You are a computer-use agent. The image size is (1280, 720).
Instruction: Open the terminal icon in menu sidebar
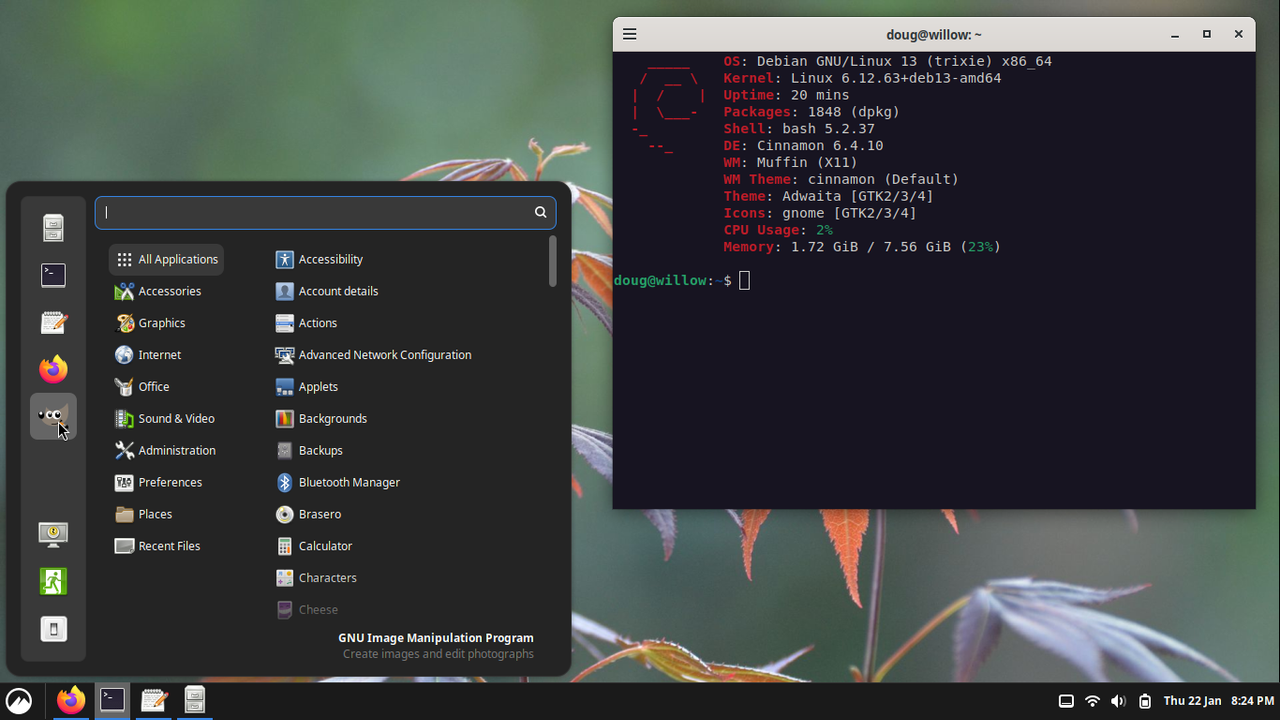click(53, 275)
